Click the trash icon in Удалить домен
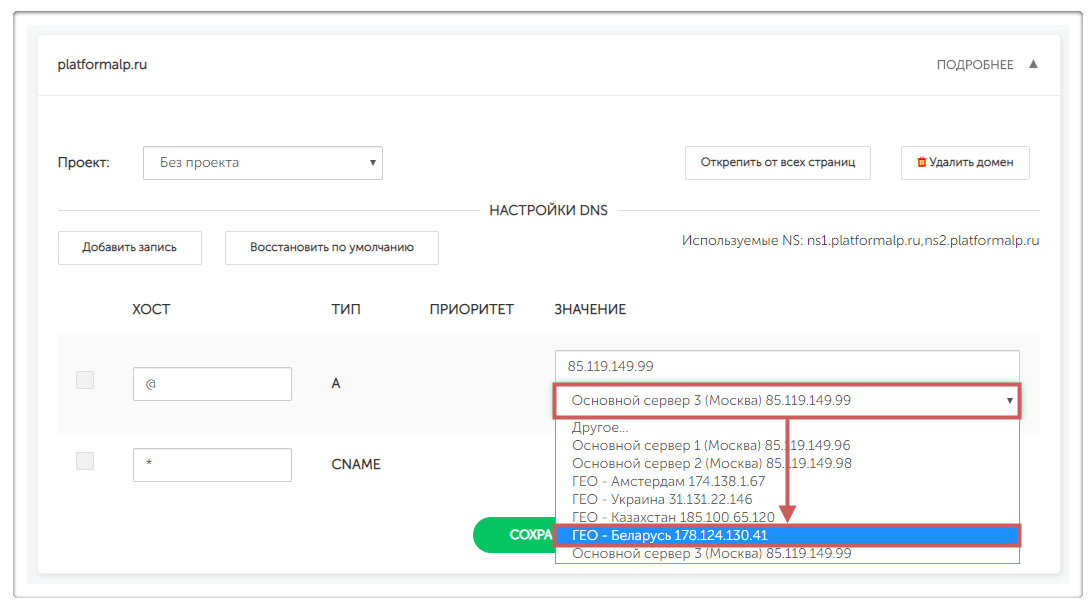This screenshot has height=604, width=1089. 921,162
